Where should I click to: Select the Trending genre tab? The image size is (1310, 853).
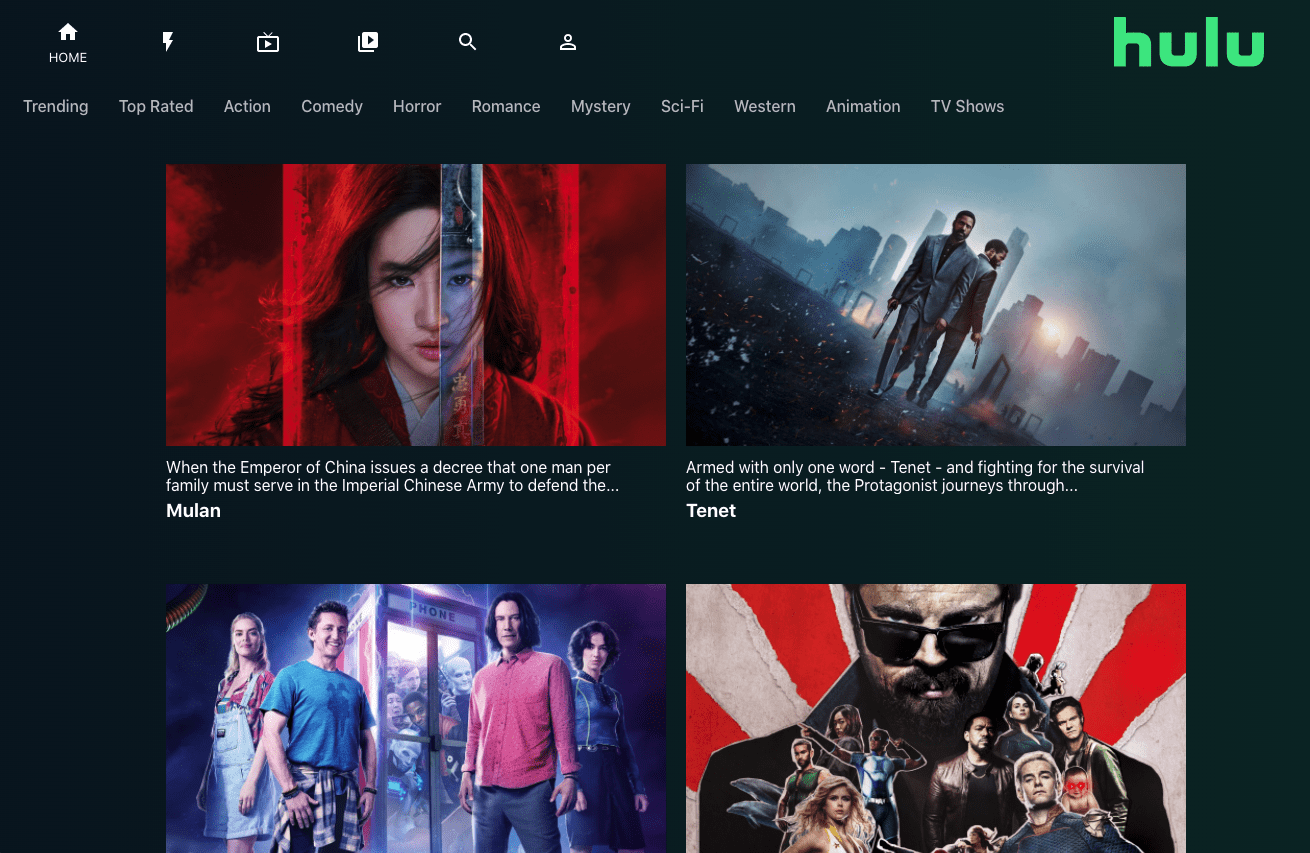(56, 106)
